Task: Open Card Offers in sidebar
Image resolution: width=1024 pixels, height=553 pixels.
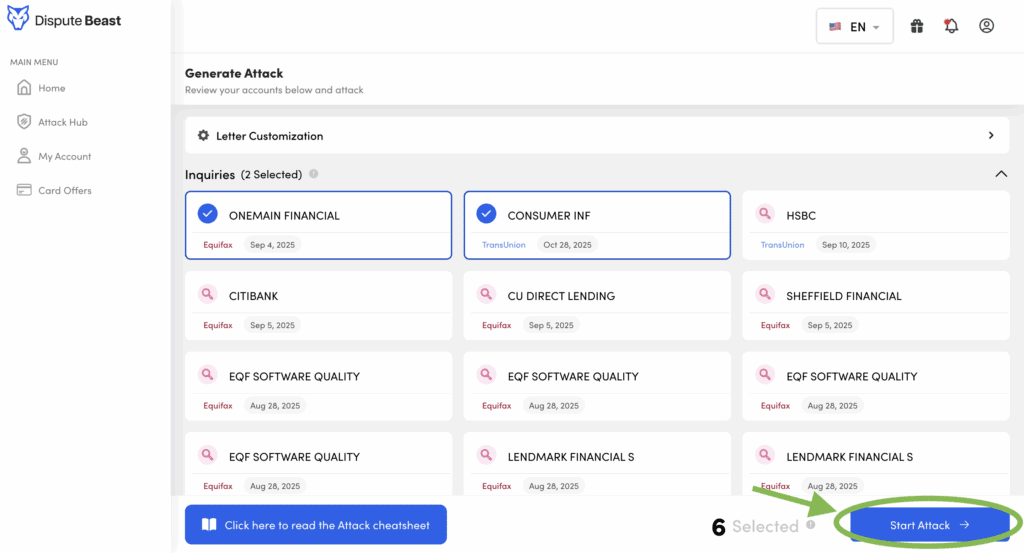Action: coord(64,190)
